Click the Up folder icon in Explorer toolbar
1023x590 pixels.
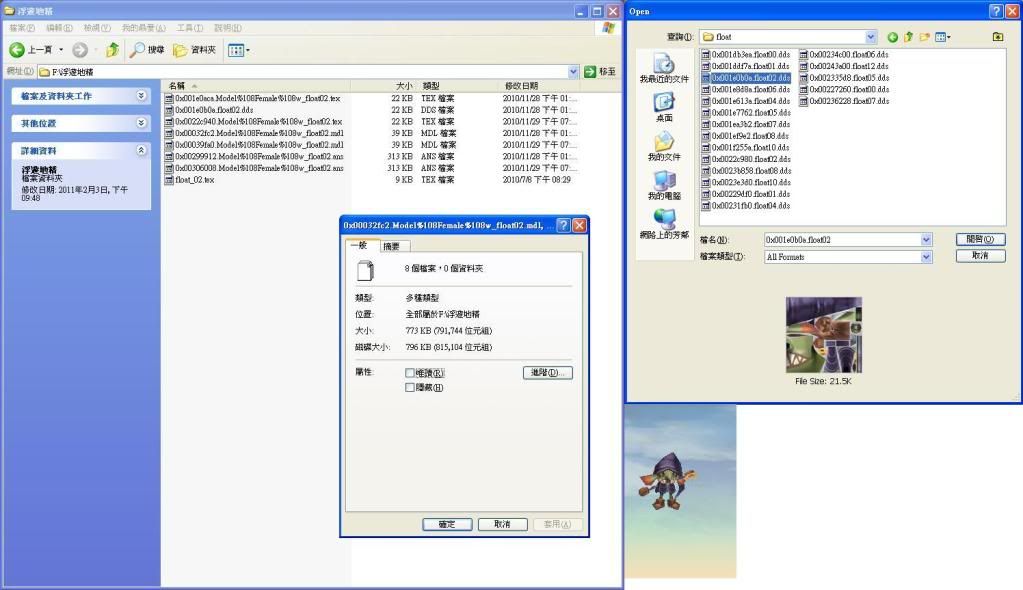tap(112, 50)
